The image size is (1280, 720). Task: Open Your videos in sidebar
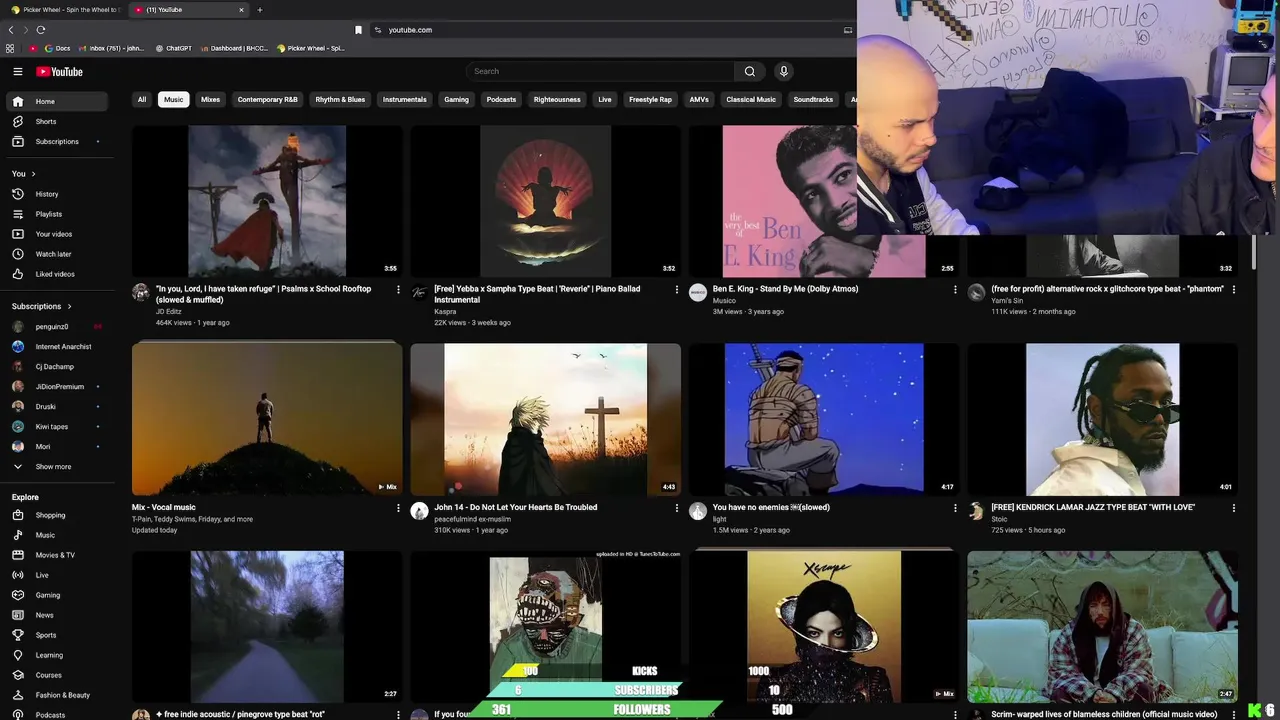pos(57,234)
